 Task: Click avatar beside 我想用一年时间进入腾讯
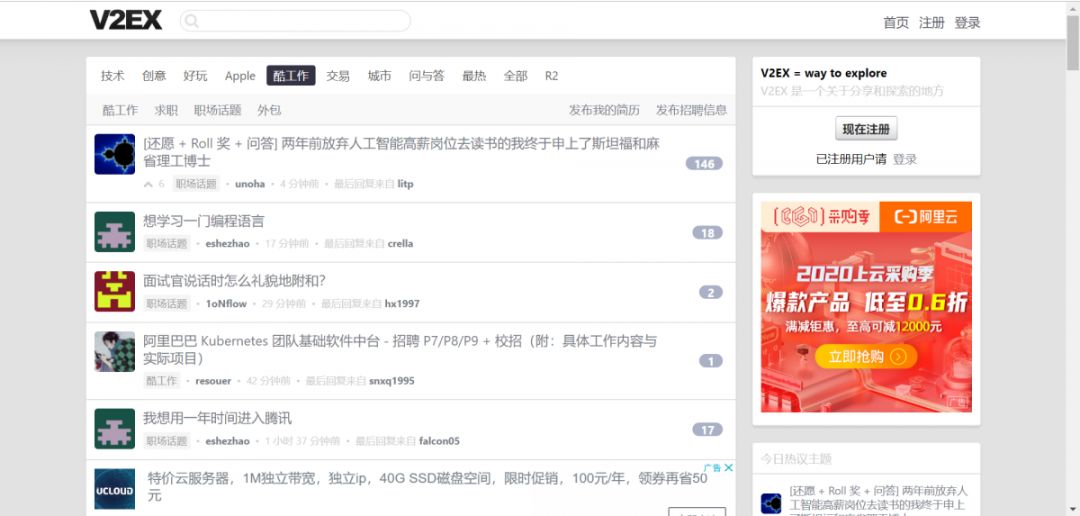(x=114, y=429)
